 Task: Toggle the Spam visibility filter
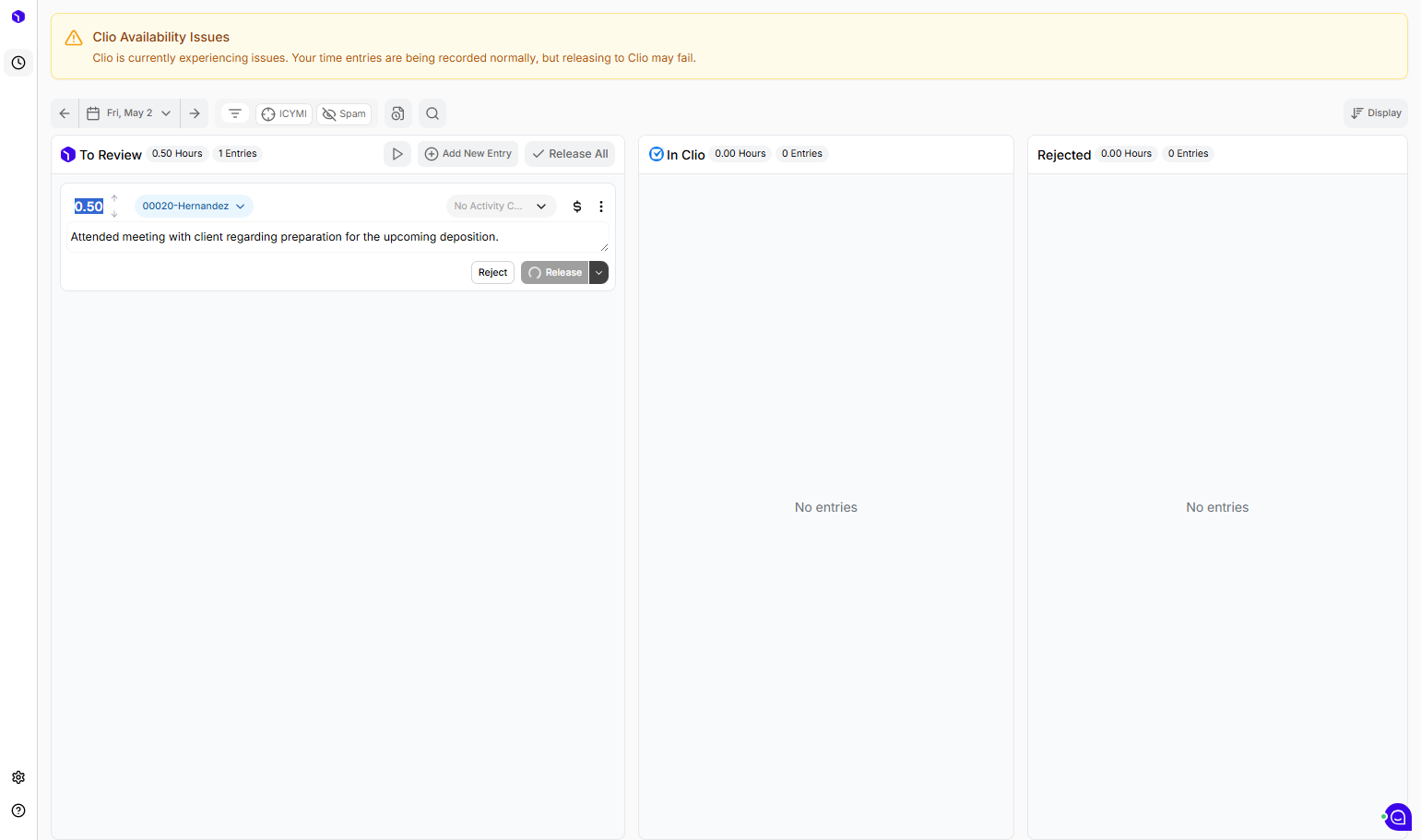coord(344,113)
